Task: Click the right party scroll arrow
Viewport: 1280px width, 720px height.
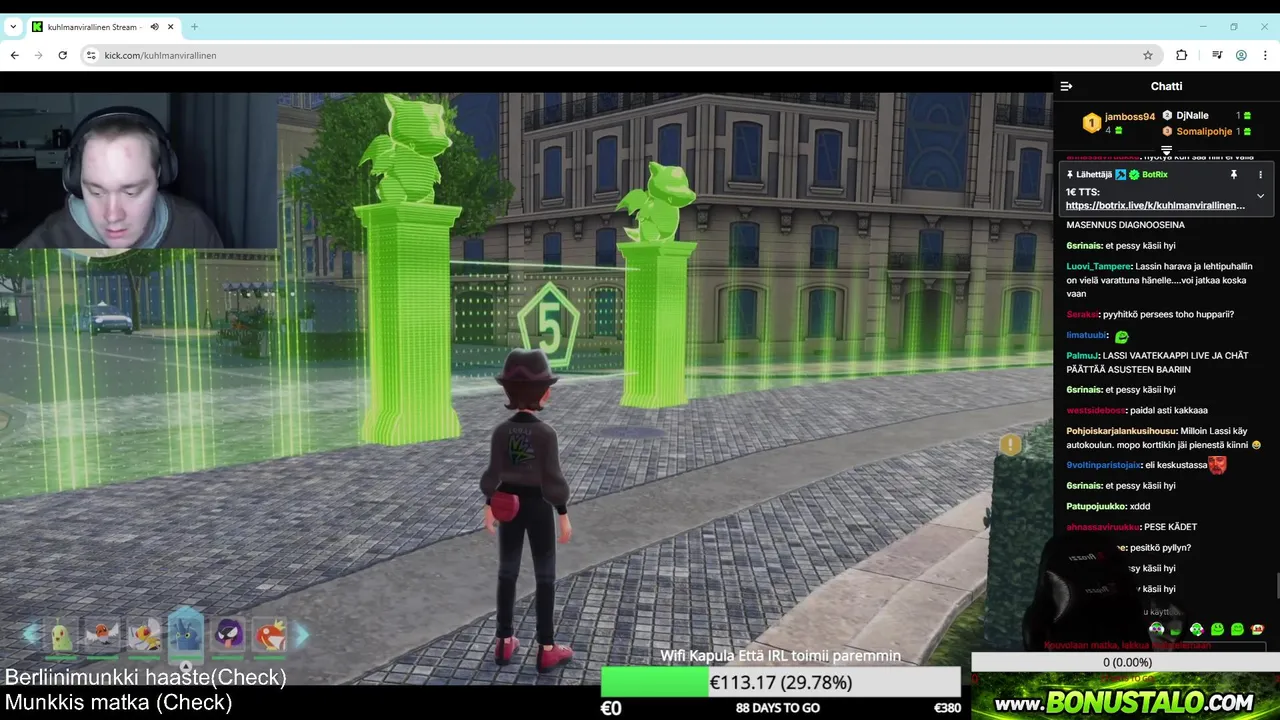Action: pyautogui.click(x=302, y=633)
